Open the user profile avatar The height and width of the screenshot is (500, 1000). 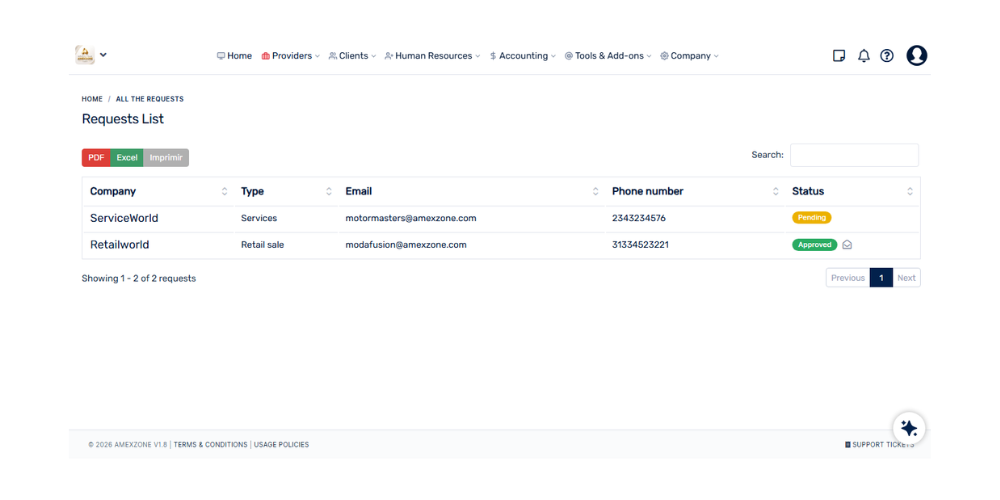(916, 55)
